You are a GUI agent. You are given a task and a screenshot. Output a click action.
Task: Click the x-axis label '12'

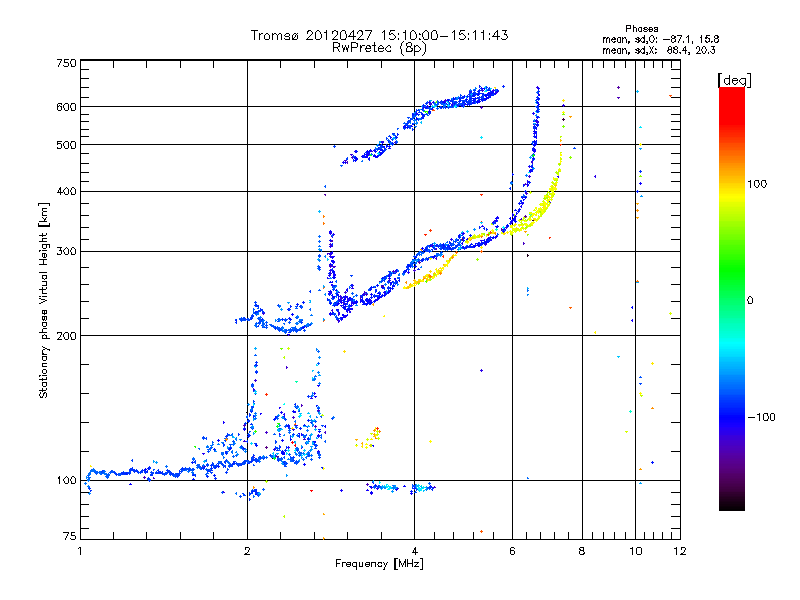[x=680, y=551]
